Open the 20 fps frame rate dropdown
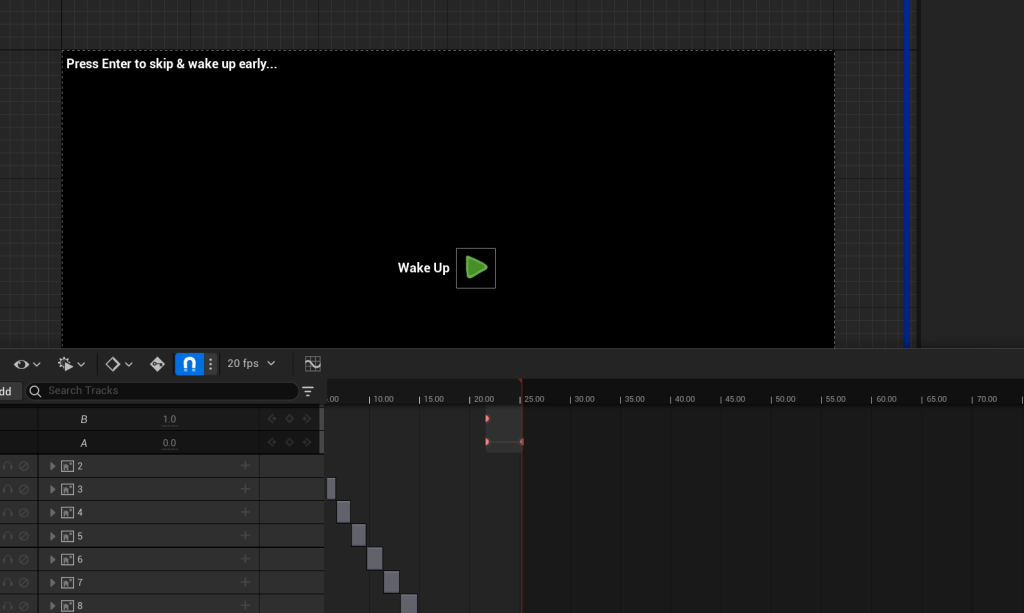Viewport: 1024px width, 613px height. point(251,364)
